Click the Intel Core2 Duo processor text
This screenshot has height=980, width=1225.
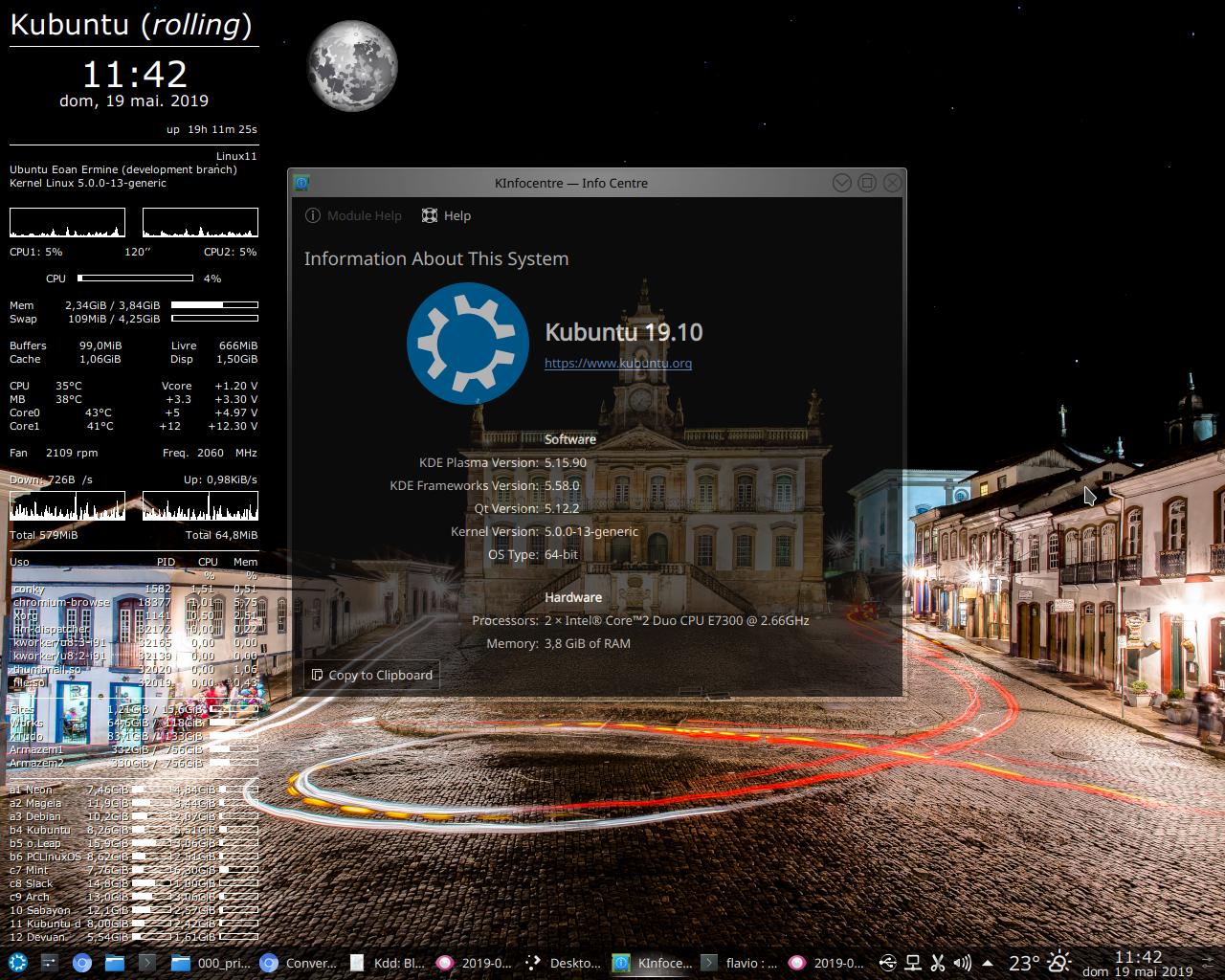[677, 620]
